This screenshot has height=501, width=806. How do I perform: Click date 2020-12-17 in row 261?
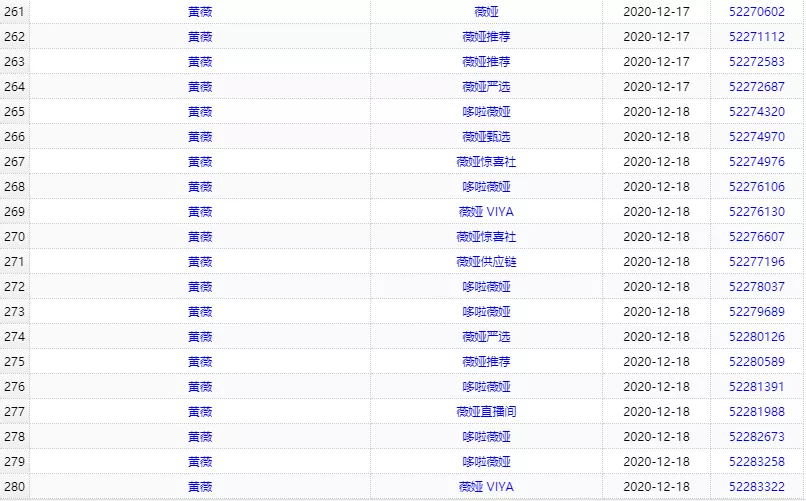pyautogui.click(x=656, y=11)
